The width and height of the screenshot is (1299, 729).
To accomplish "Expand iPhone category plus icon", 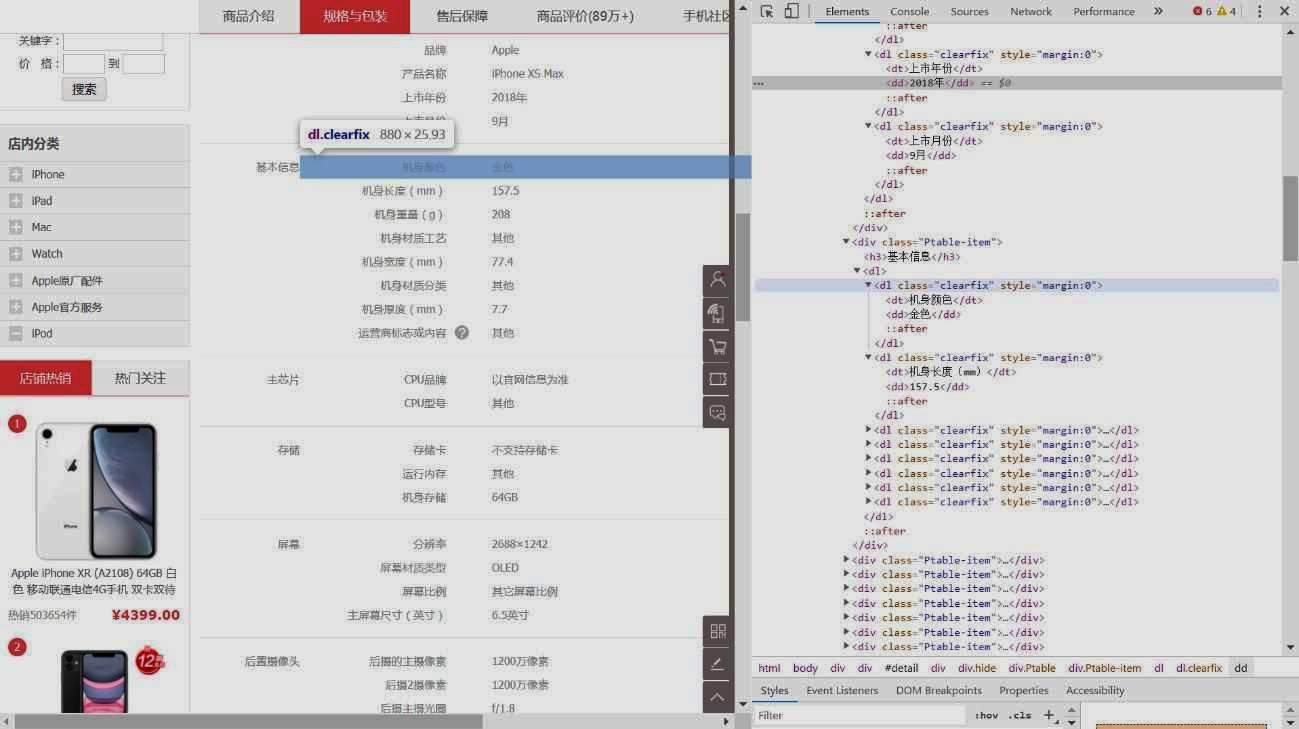I will [x=16, y=174].
